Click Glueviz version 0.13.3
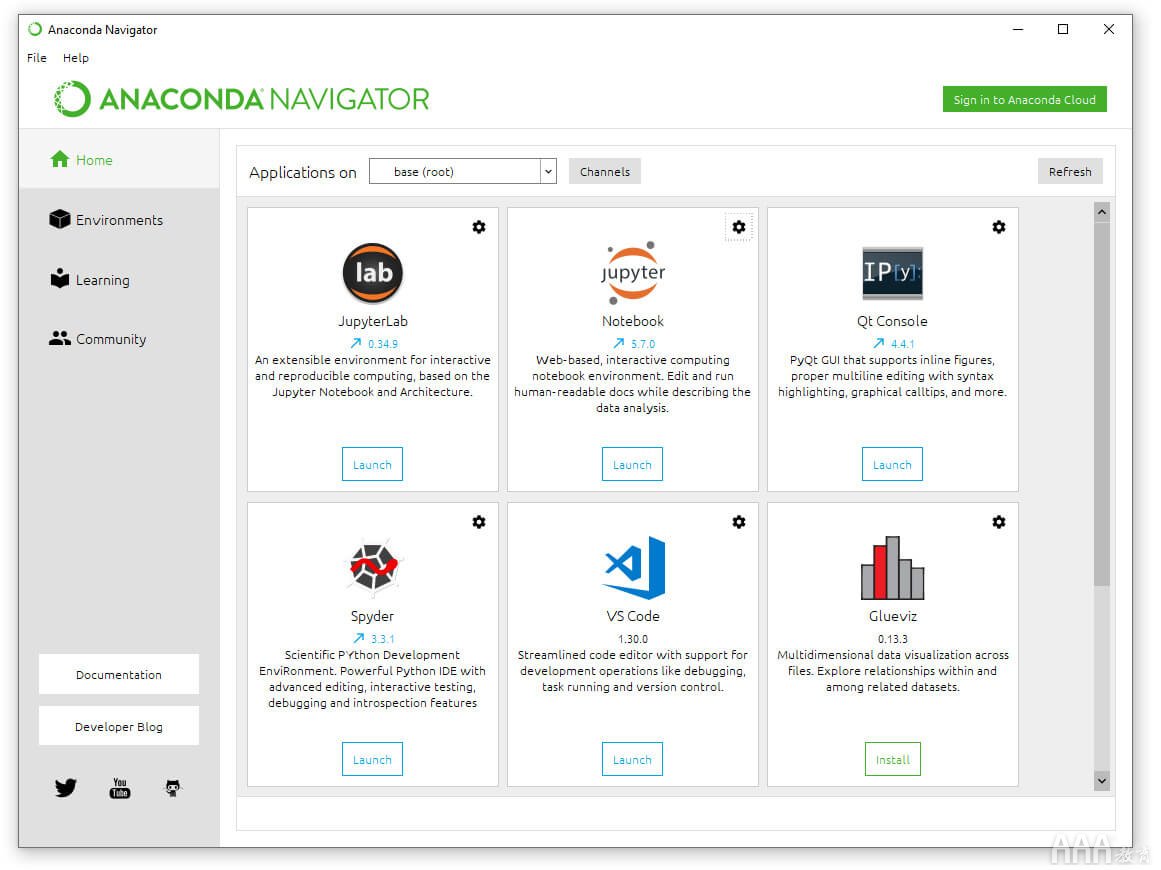Image resolution: width=1161 pixels, height=870 pixels. click(x=893, y=638)
